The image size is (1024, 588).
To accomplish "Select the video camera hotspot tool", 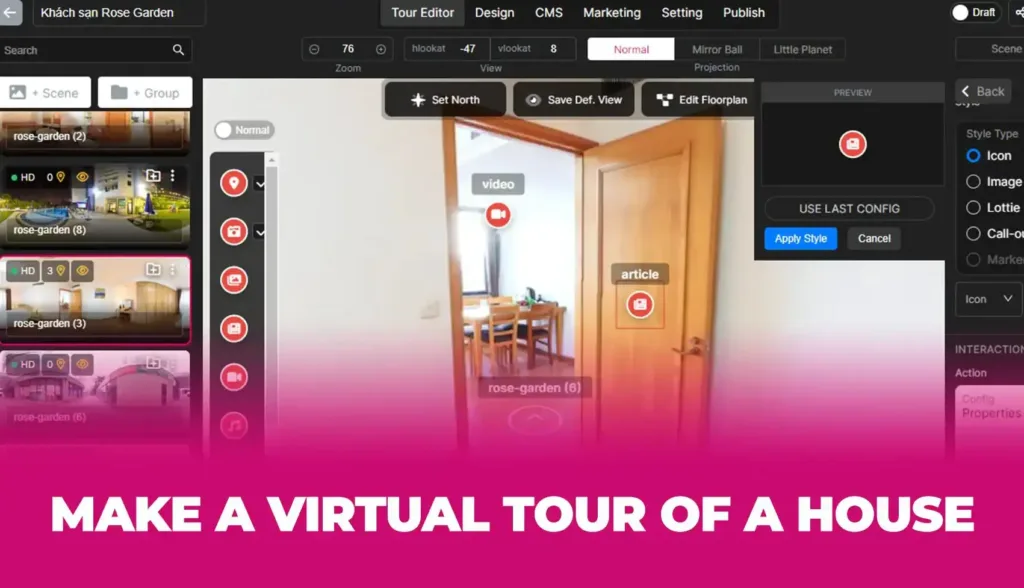I will tap(234, 377).
